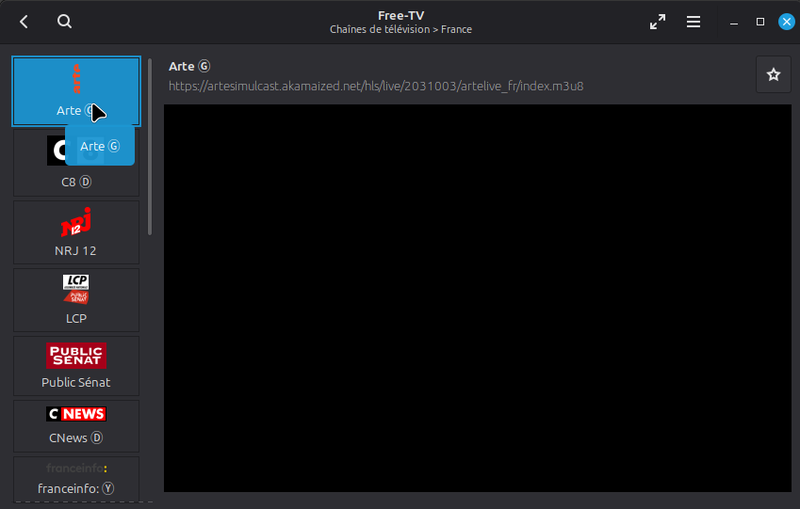Click the CNews logo
Image resolution: width=800 pixels, height=509 pixels.
[x=76, y=414]
